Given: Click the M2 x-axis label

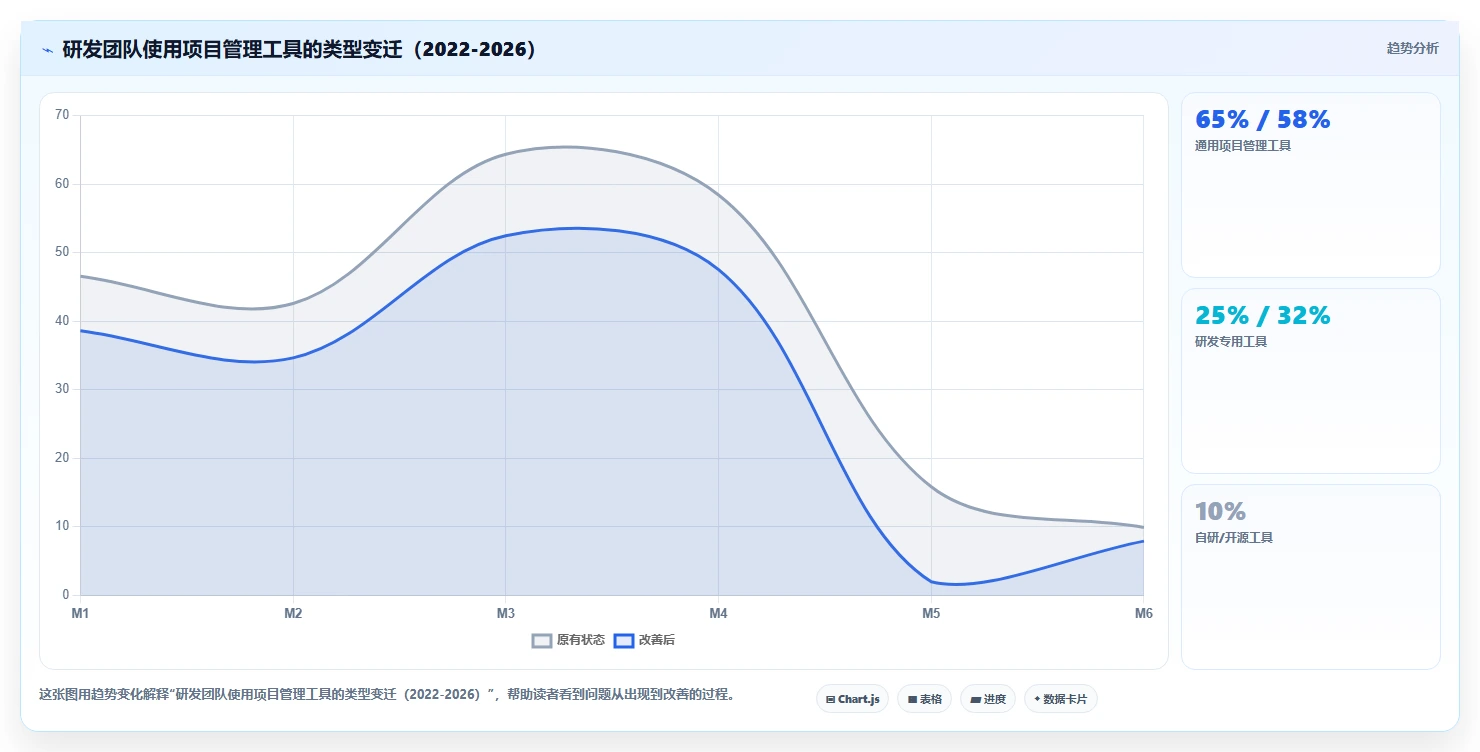Looking at the screenshot, I should (293, 613).
